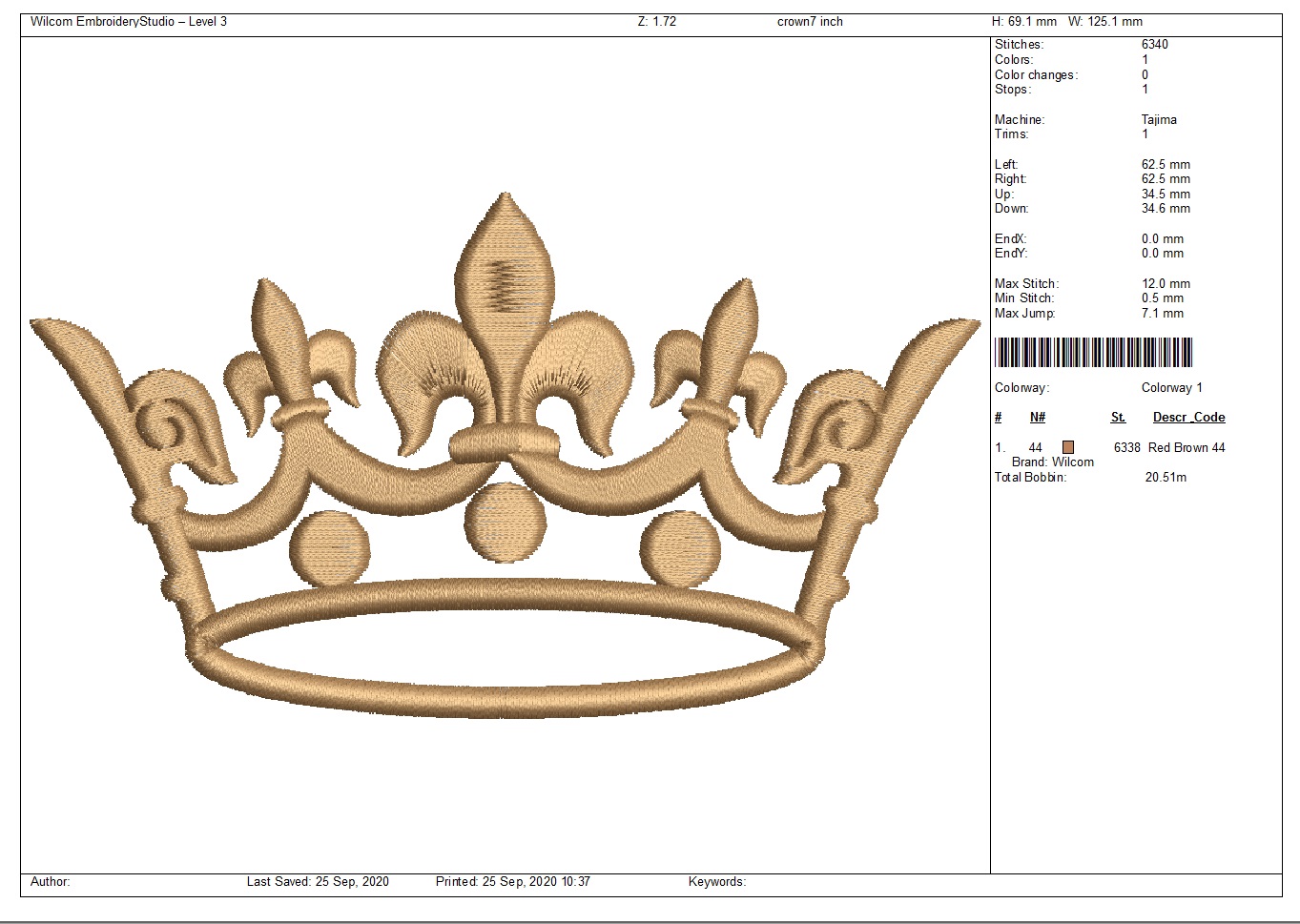This screenshot has width=1300, height=924.
Task: Click the Stitches value 6340
Action: tap(1154, 45)
